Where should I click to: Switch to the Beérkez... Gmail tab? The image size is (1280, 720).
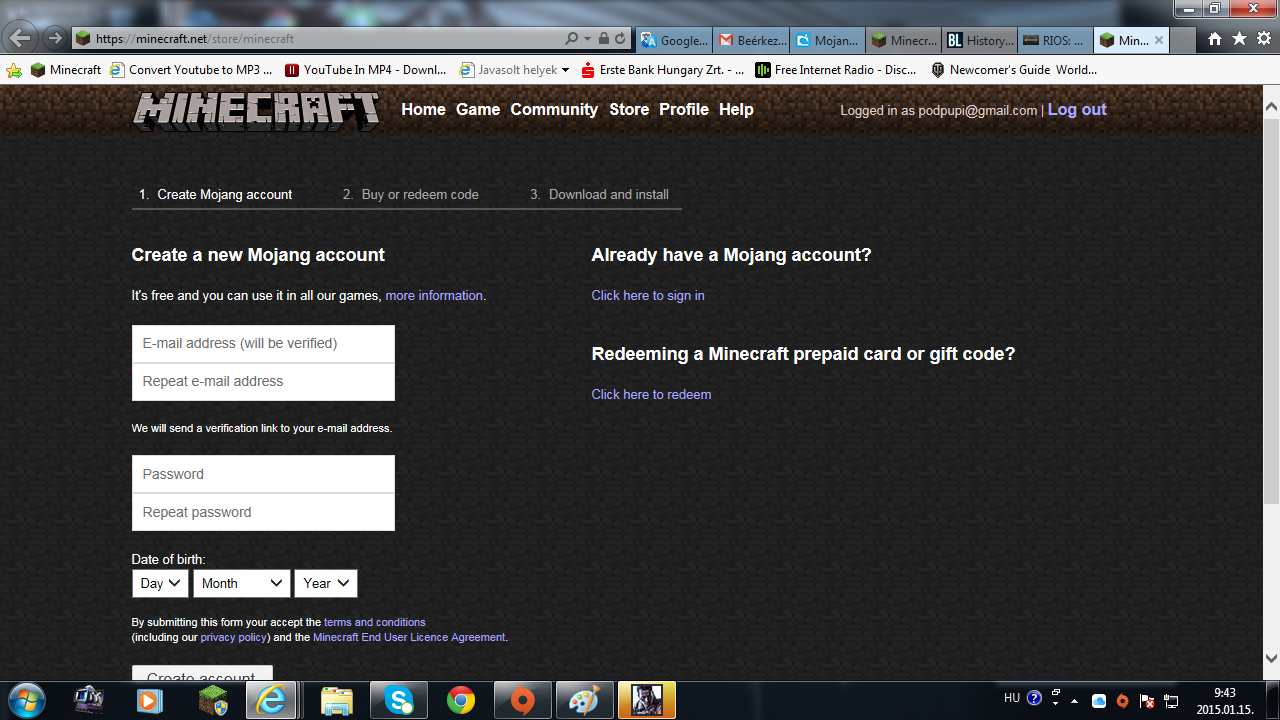pyautogui.click(x=753, y=41)
